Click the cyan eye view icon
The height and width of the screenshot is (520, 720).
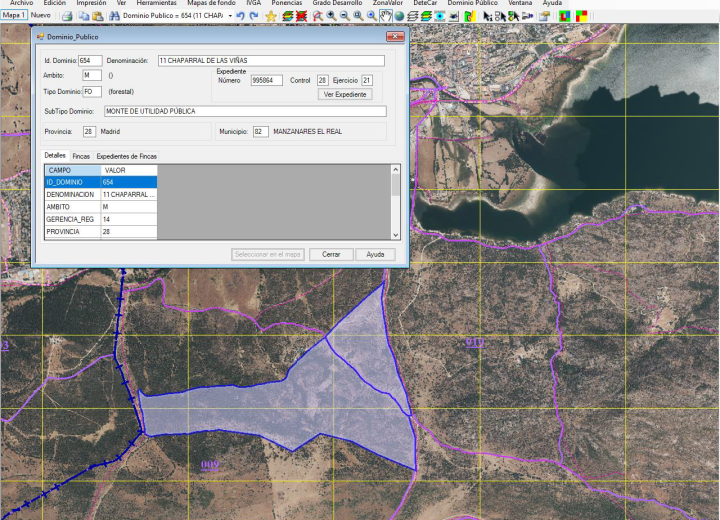coord(440,17)
